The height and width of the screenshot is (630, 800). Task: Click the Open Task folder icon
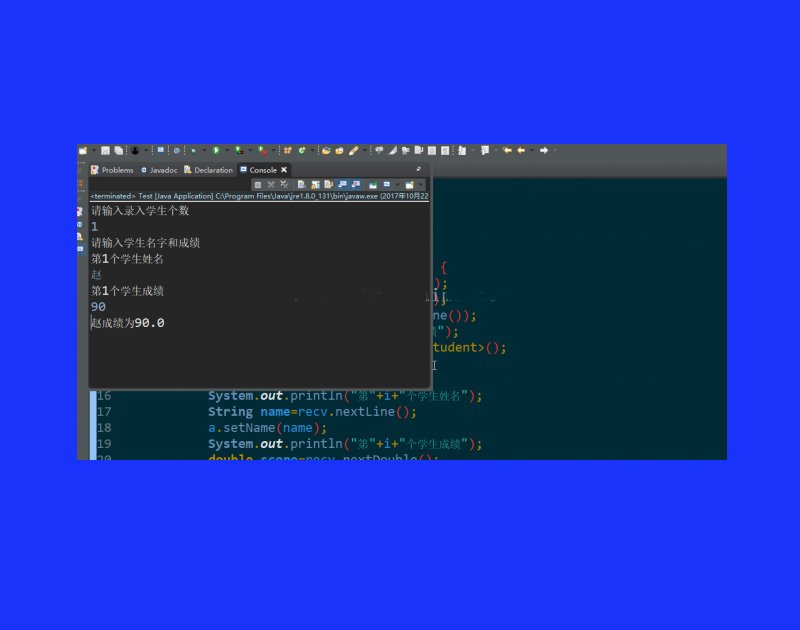(339, 150)
